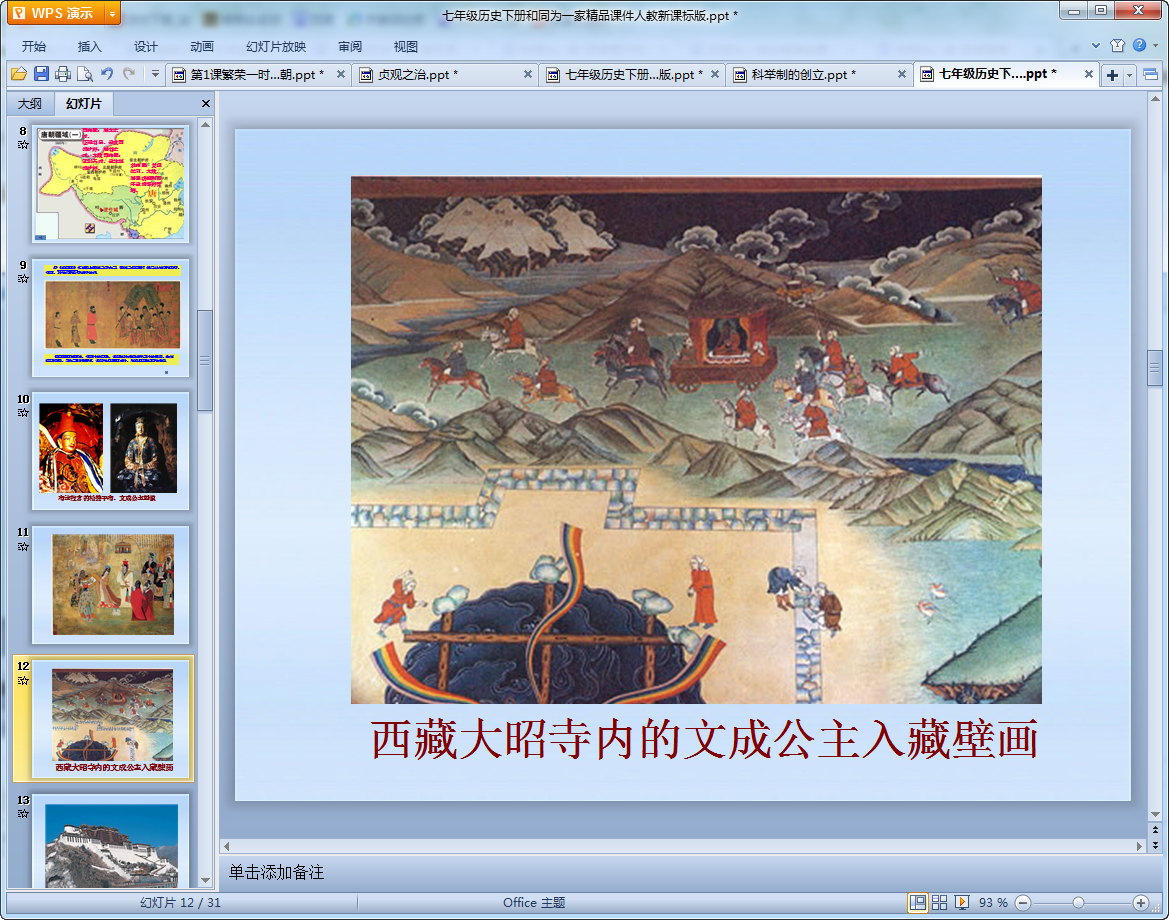The height and width of the screenshot is (920, 1169).
Task: Open the 动画 menu tab
Action: pyautogui.click(x=201, y=46)
